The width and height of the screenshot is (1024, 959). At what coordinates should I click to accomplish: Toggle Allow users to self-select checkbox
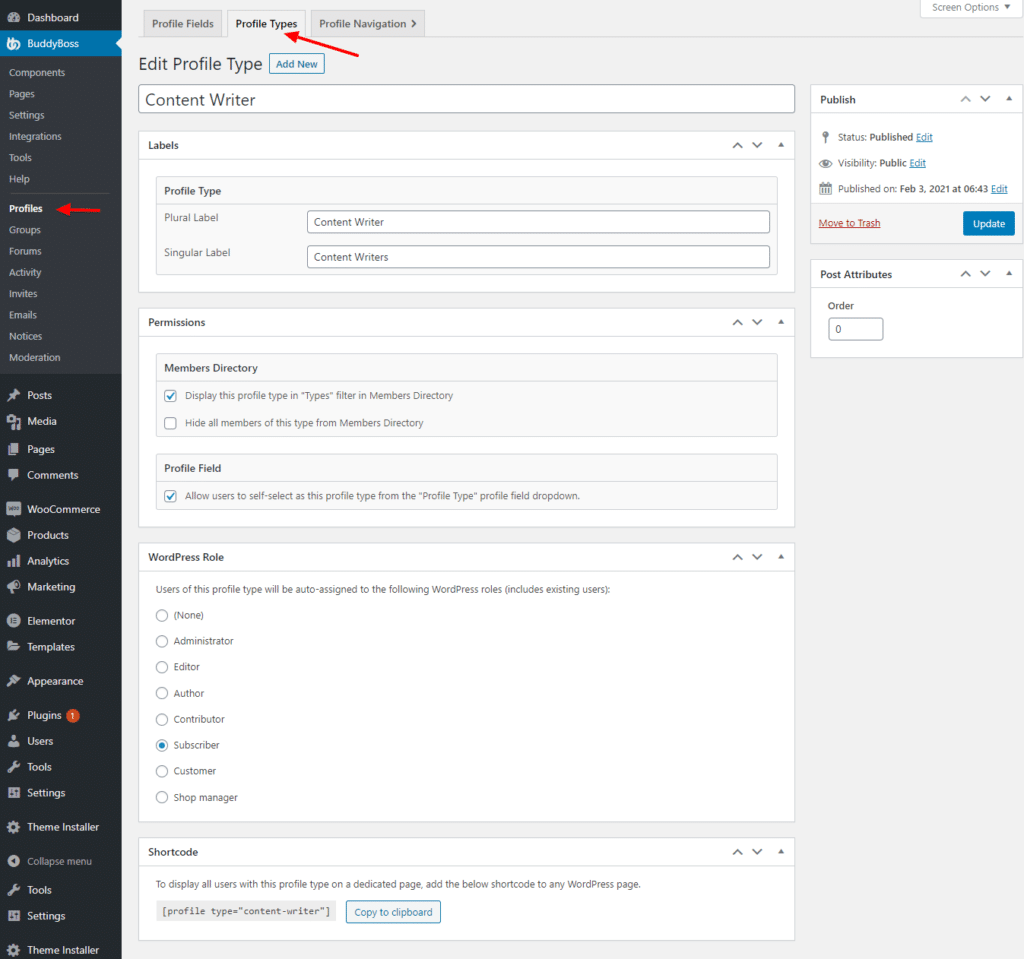(170, 496)
